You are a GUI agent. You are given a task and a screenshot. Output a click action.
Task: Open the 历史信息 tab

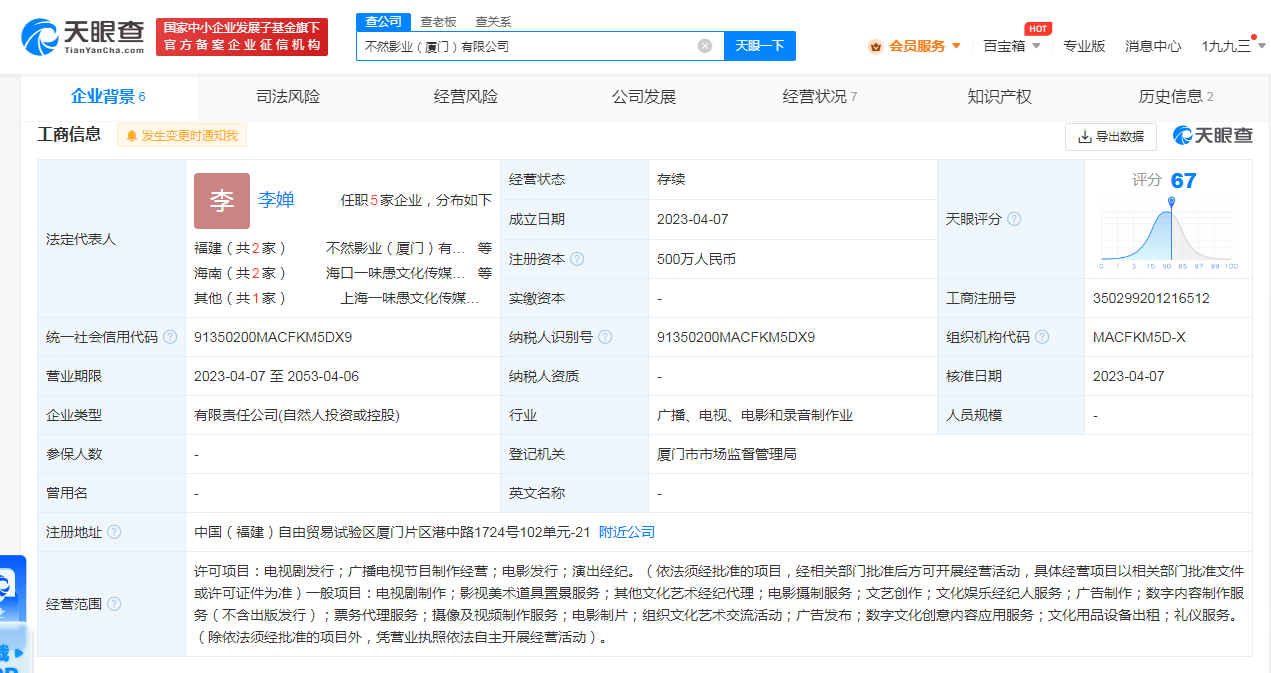coord(1176,97)
